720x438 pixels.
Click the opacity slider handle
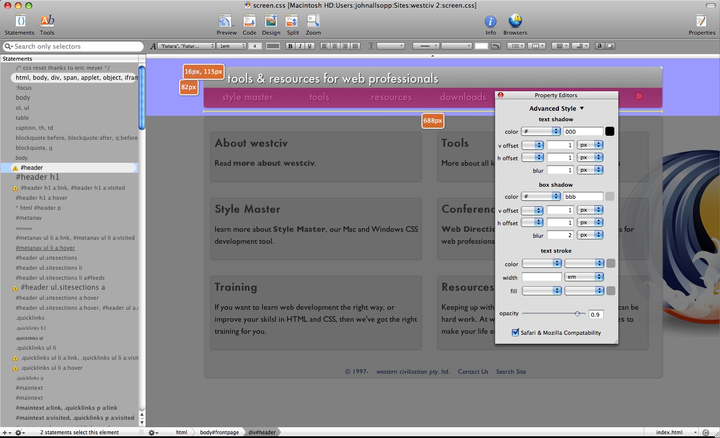click(578, 314)
